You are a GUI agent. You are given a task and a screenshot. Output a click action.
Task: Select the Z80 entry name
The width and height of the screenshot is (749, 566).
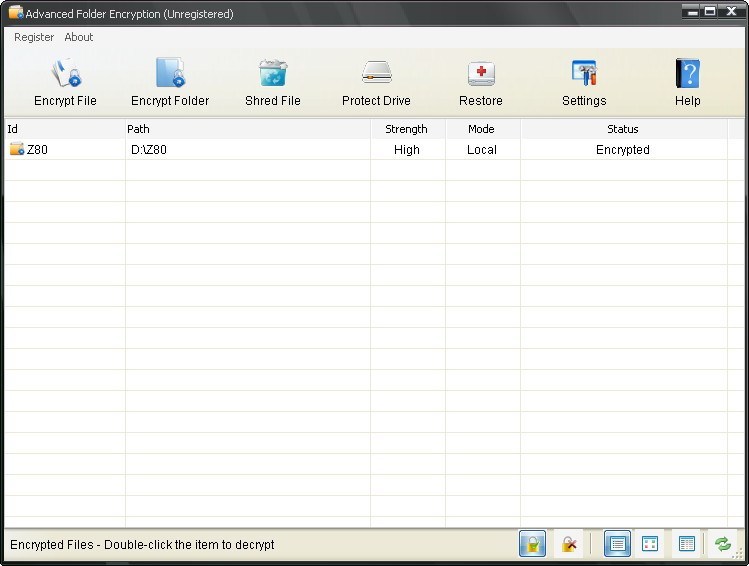pyautogui.click(x=37, y=150)
